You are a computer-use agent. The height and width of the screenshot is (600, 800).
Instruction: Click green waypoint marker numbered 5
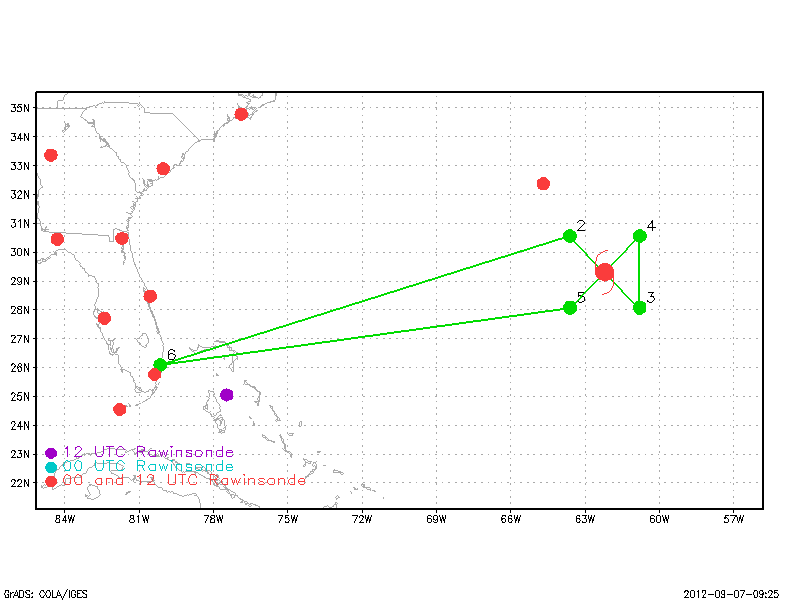pos(570,308)
